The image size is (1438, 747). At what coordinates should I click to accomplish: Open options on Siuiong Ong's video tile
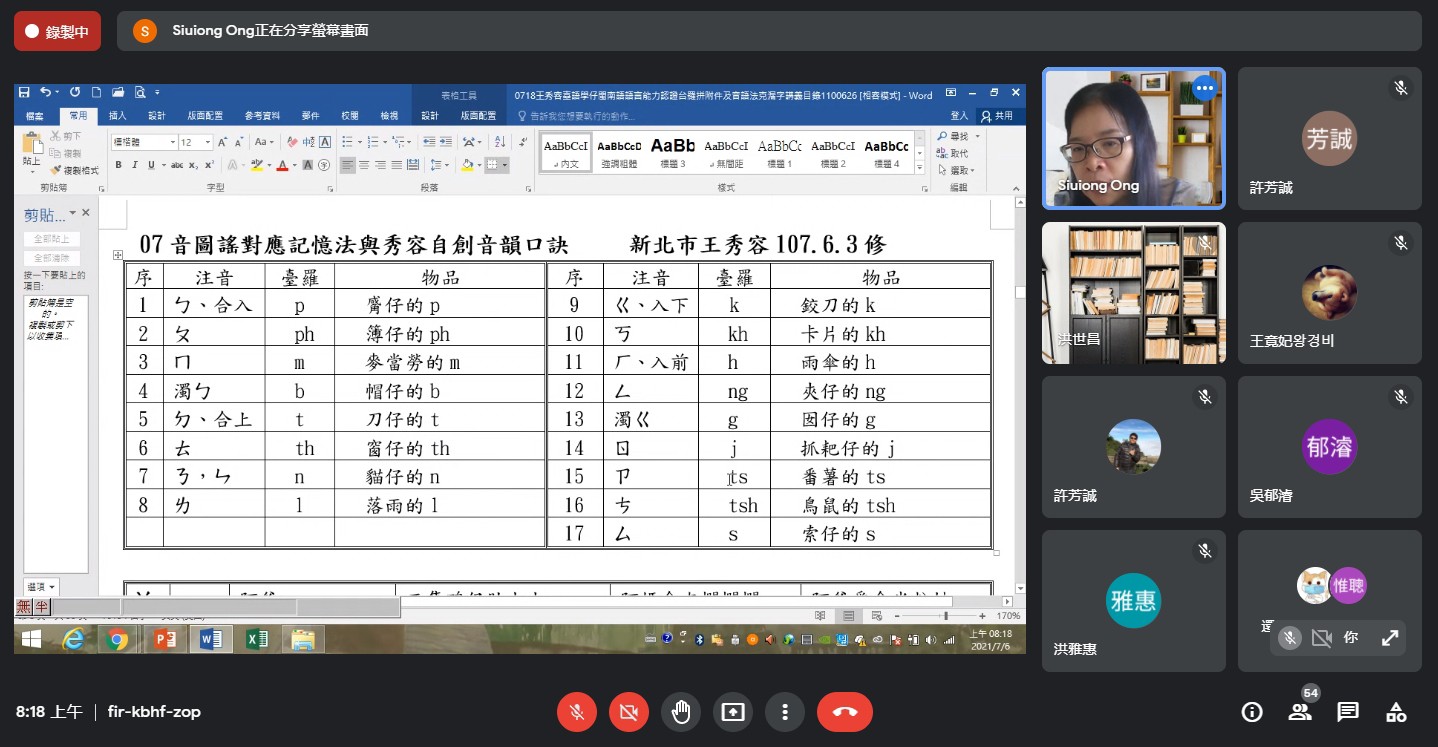(1204, 88)
